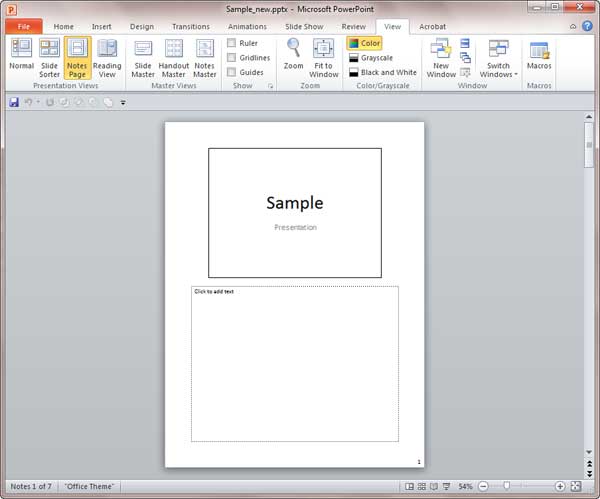Select Color display mode
This screenshot has height=499, width=600.
pos(364,43)
